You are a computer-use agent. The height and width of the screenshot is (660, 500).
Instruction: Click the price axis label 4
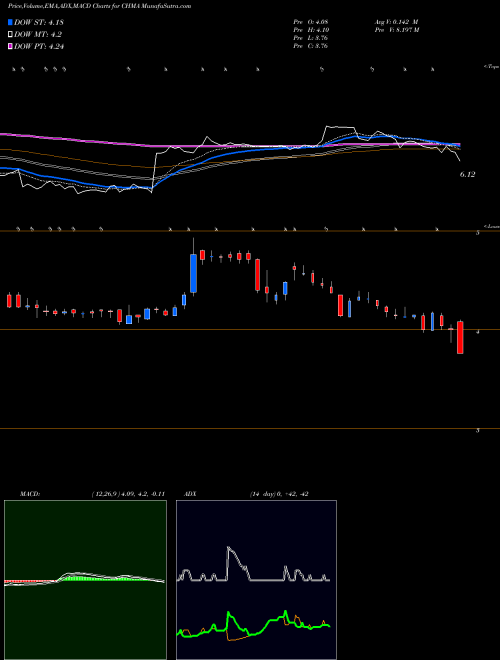[478, 332]
